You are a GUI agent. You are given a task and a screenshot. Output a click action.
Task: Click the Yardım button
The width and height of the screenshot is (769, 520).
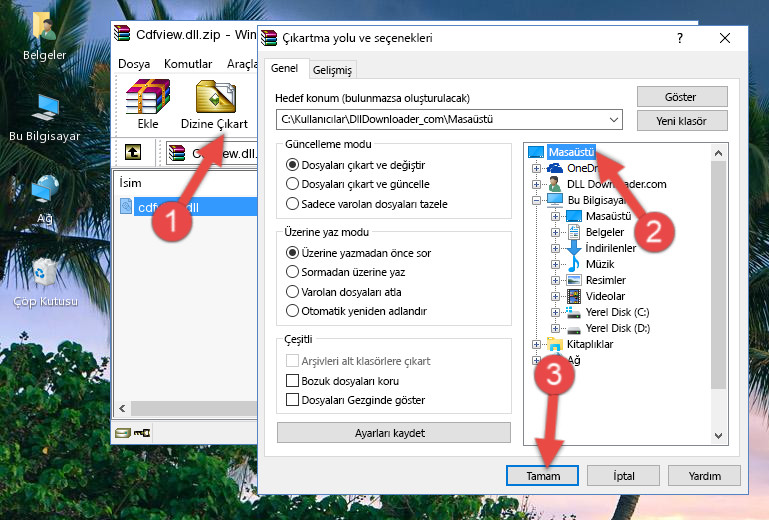tap(704, 475)
